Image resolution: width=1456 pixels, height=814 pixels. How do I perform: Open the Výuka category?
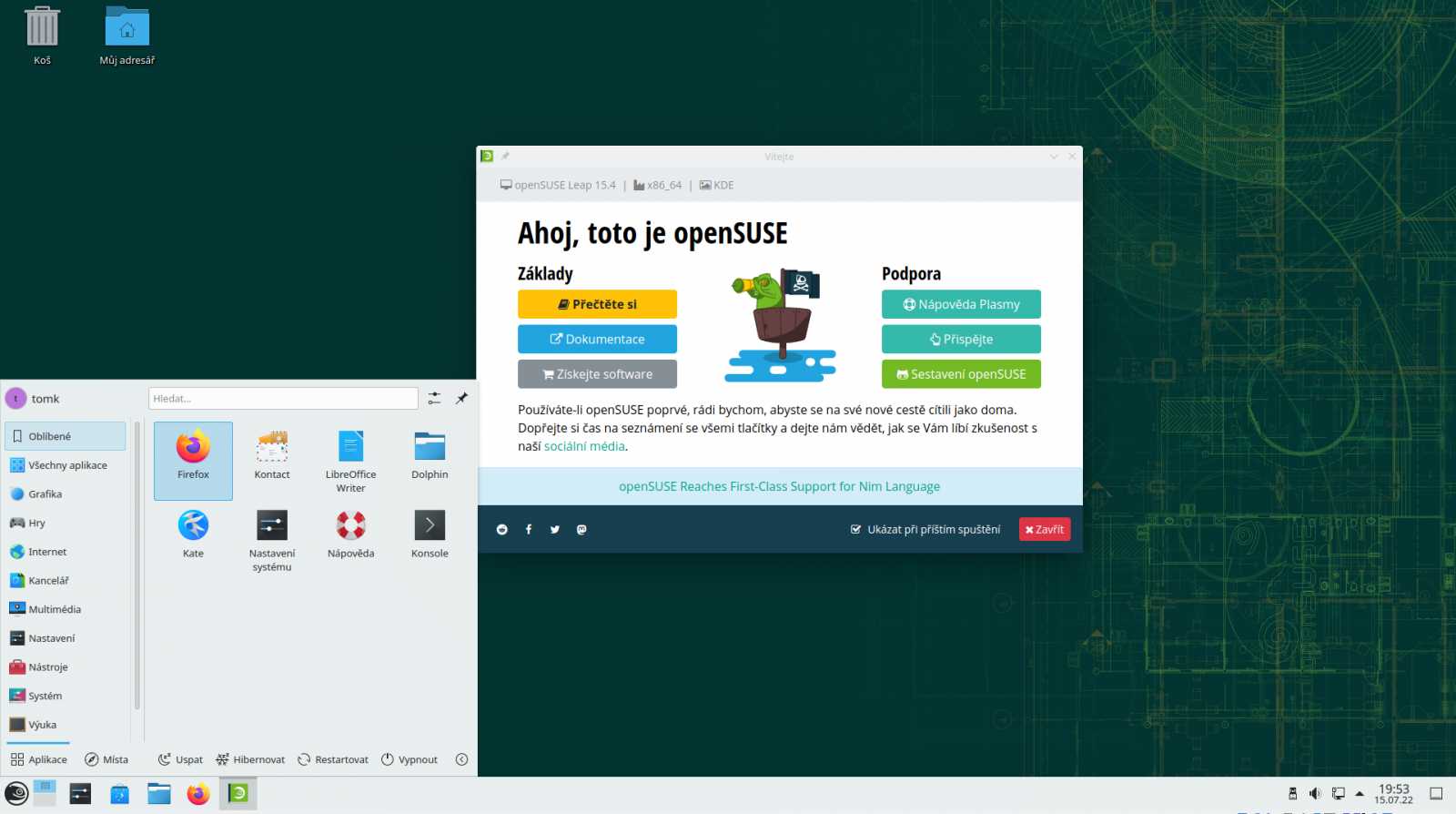[66, 725]
